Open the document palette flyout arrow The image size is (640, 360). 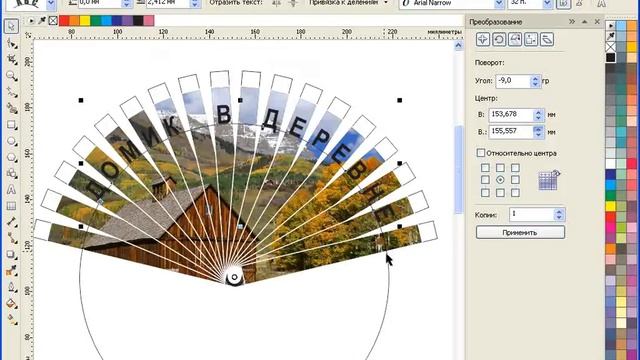click(x=31, y=20)
